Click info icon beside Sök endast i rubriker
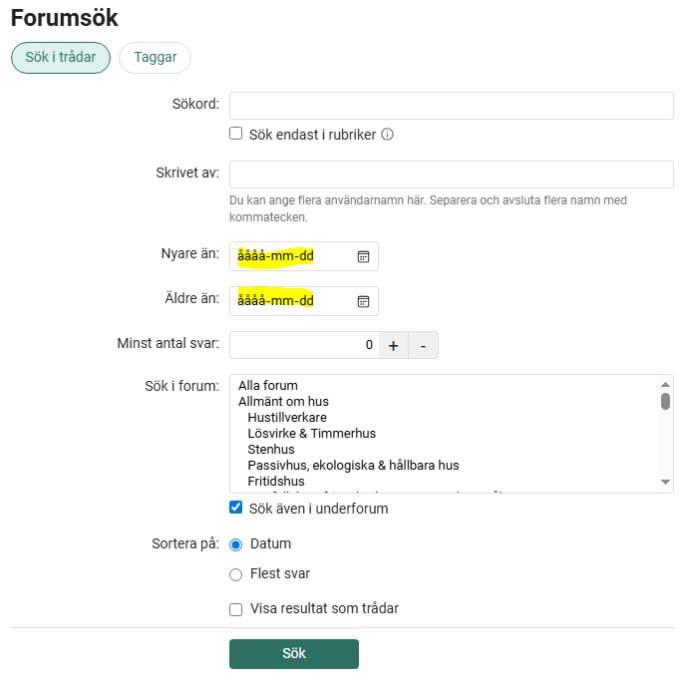This screenshot has height=700, width=682. click(387, 134)
